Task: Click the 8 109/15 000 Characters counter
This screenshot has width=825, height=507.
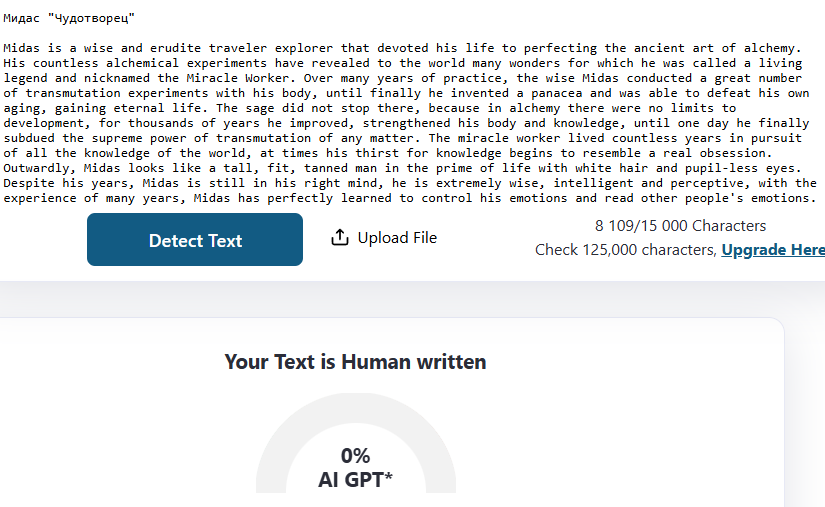Action: (x=680, y=226)
